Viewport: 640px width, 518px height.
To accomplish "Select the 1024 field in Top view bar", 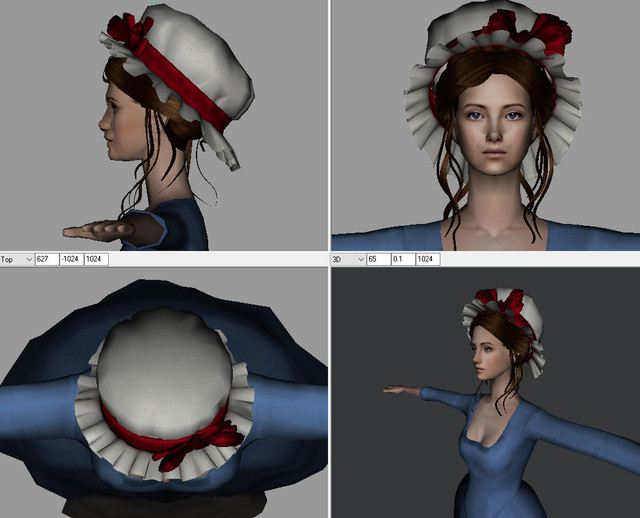I will pos(96,259).
